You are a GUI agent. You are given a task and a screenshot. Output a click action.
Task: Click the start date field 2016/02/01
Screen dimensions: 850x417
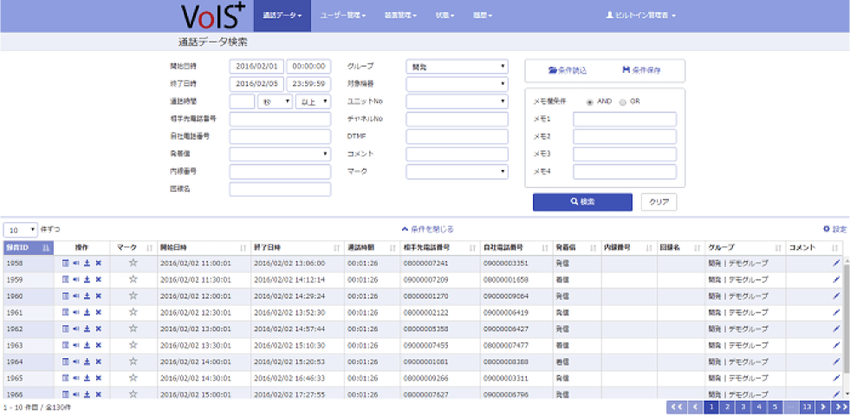(257, 67)
